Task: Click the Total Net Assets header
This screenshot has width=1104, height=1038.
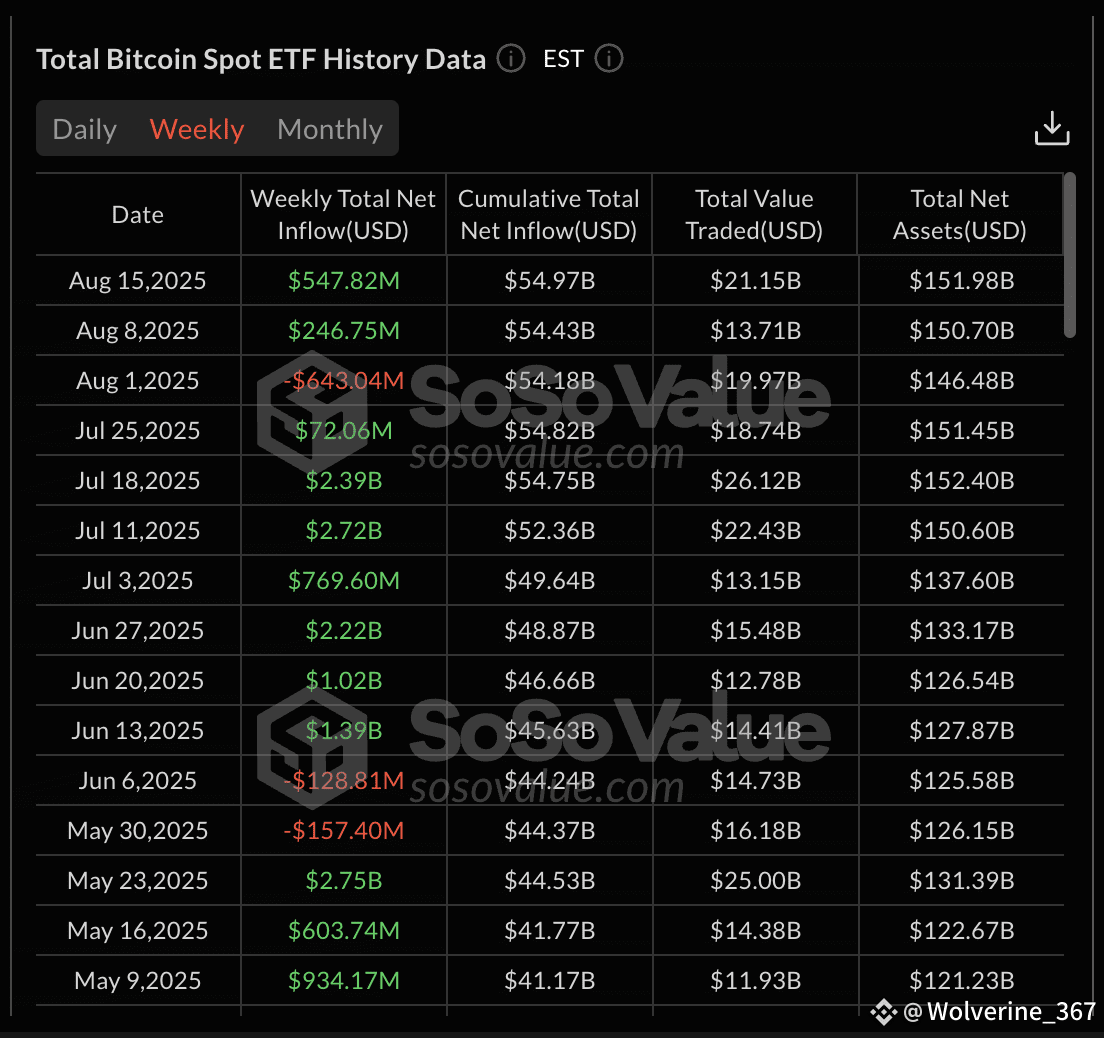Action: click(960, 214)
